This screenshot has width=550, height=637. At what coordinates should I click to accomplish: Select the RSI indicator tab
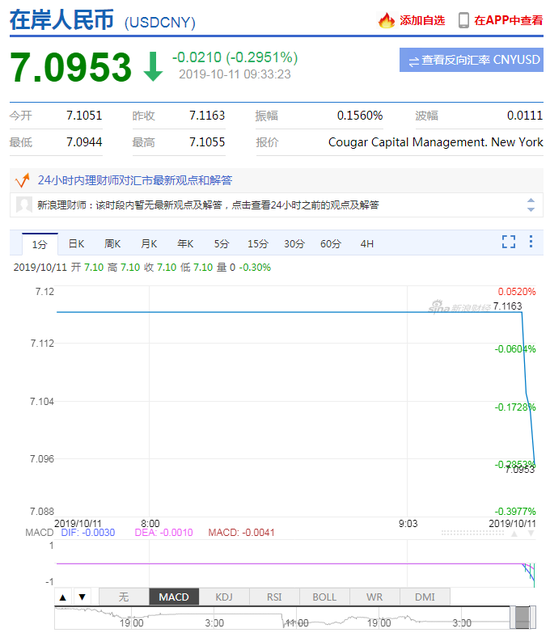pyautogui.click(x=274, y=597)
